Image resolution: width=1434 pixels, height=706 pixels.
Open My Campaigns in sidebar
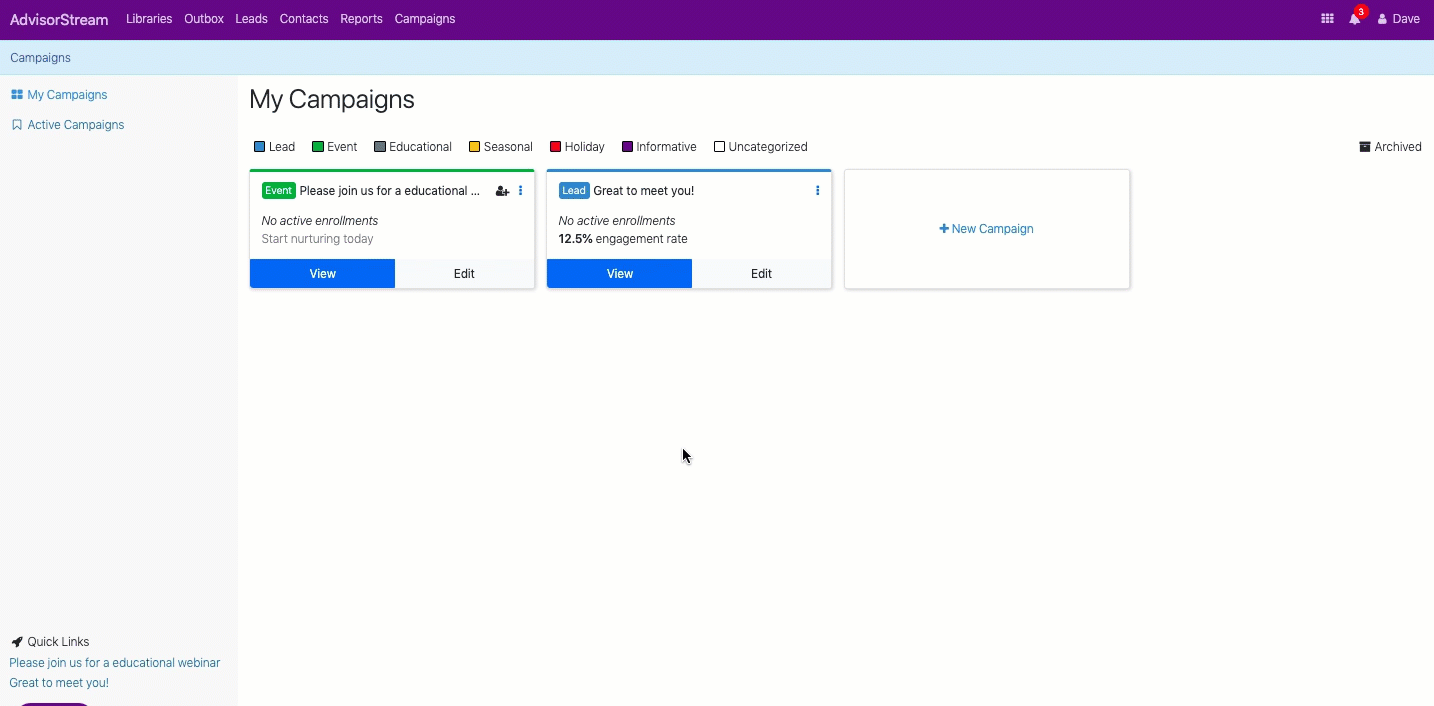tap(67, 95)
